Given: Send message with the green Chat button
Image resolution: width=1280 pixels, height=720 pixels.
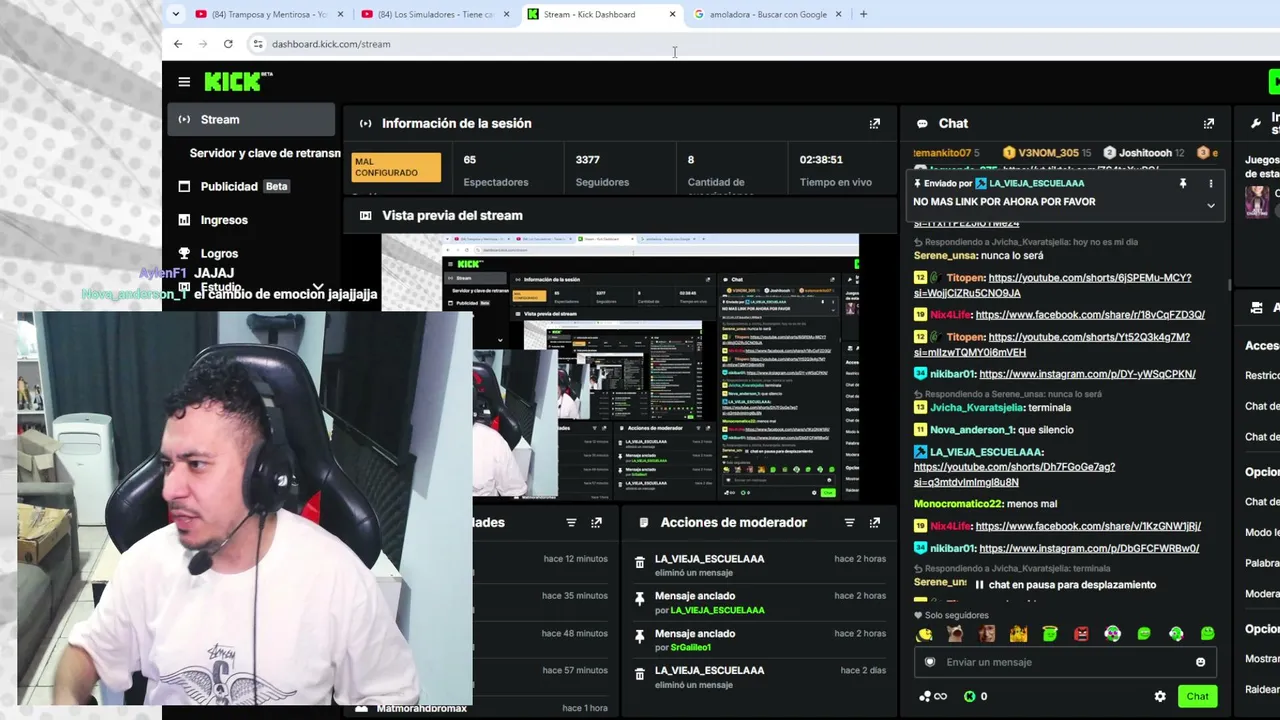Looking at the screenshot, I should point(1198,697).
